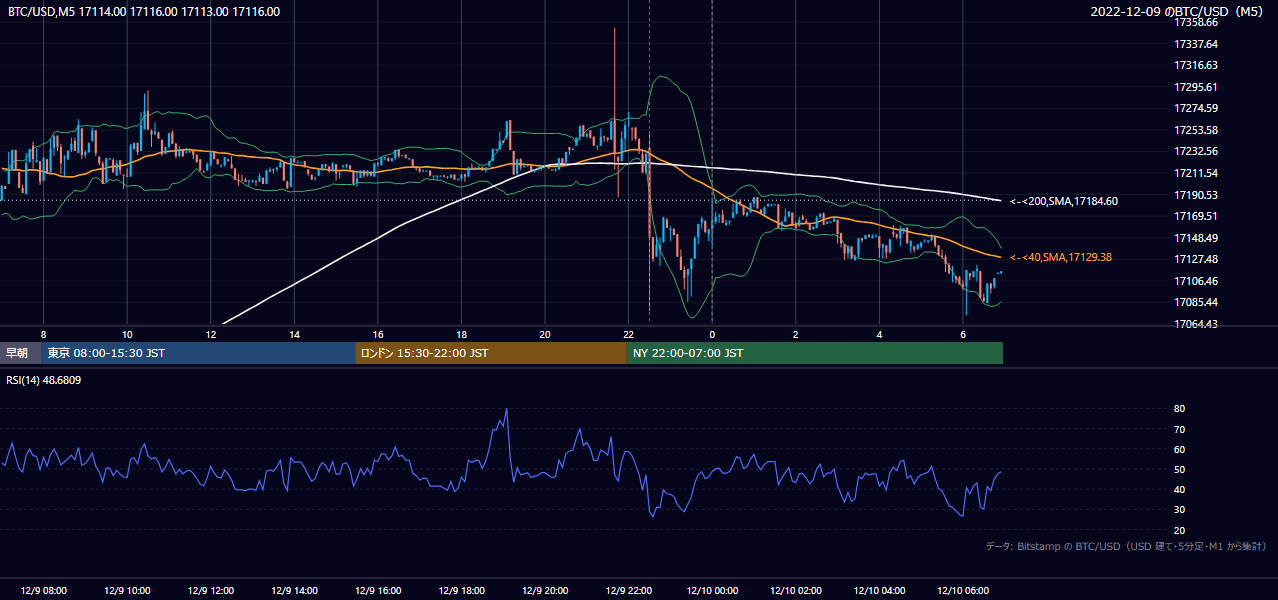Click hour label 16 under the price chart

click(x=378, y=333)
